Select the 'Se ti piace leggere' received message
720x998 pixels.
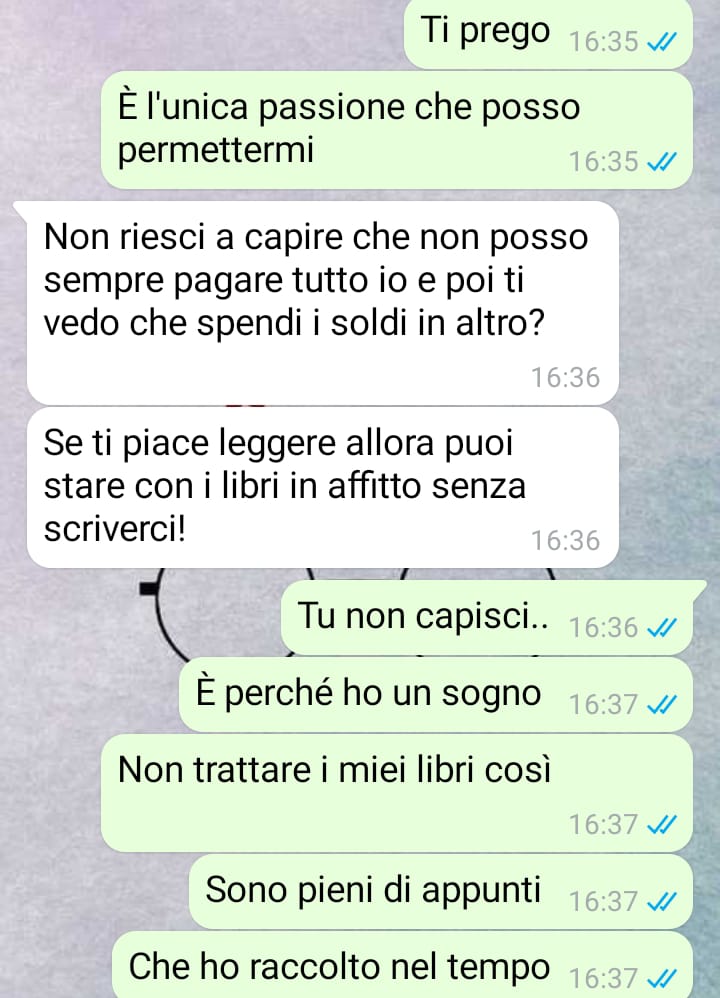click(323, 488)
